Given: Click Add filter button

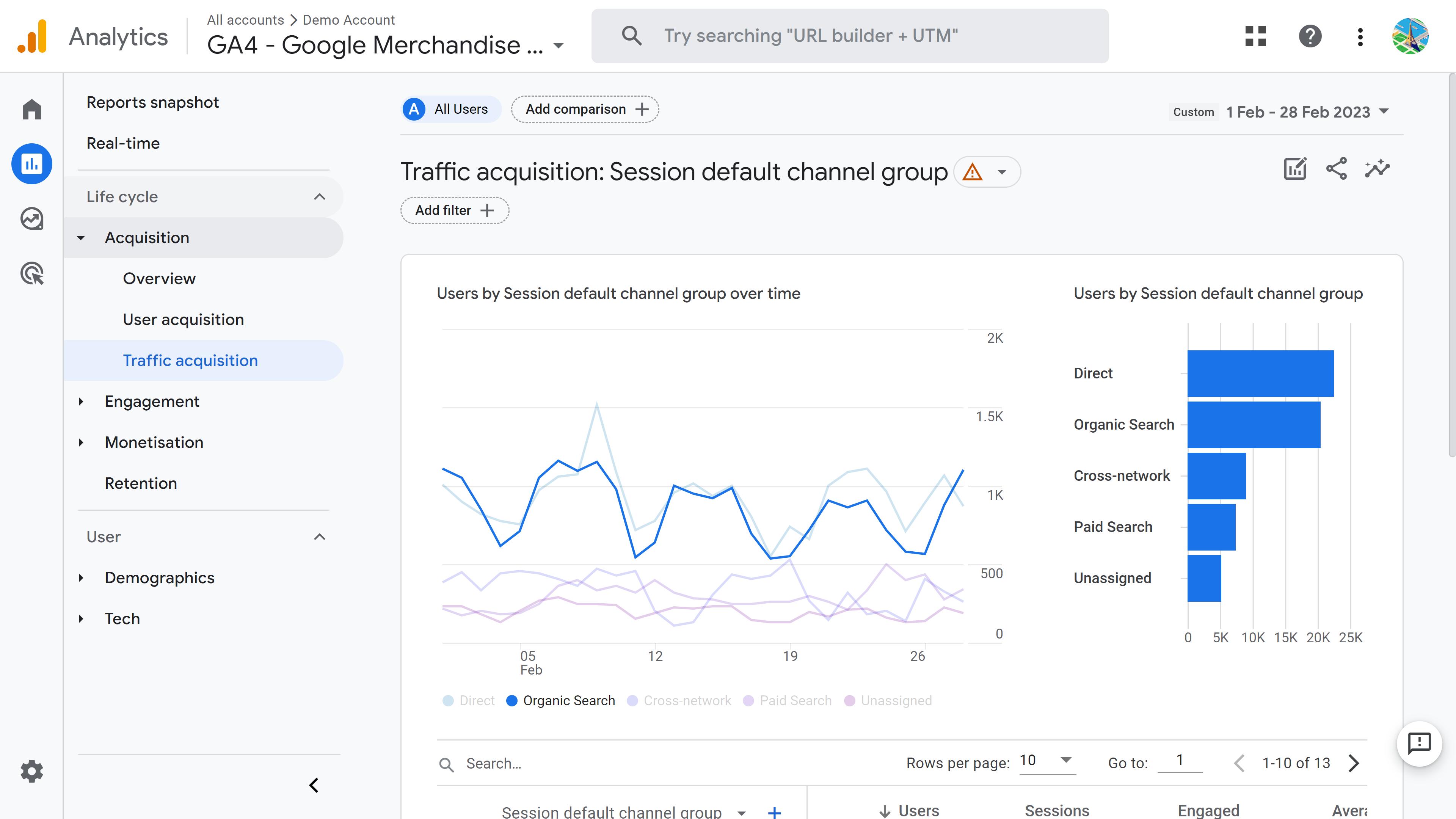Looking at the screenshot, I should [455, 210].
